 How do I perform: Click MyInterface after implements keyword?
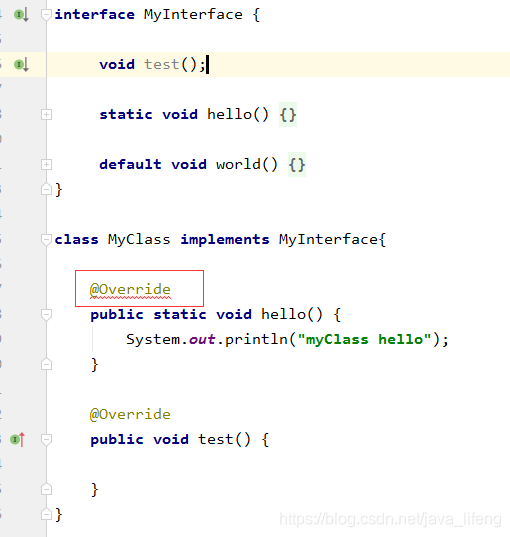tap(328, 239)
